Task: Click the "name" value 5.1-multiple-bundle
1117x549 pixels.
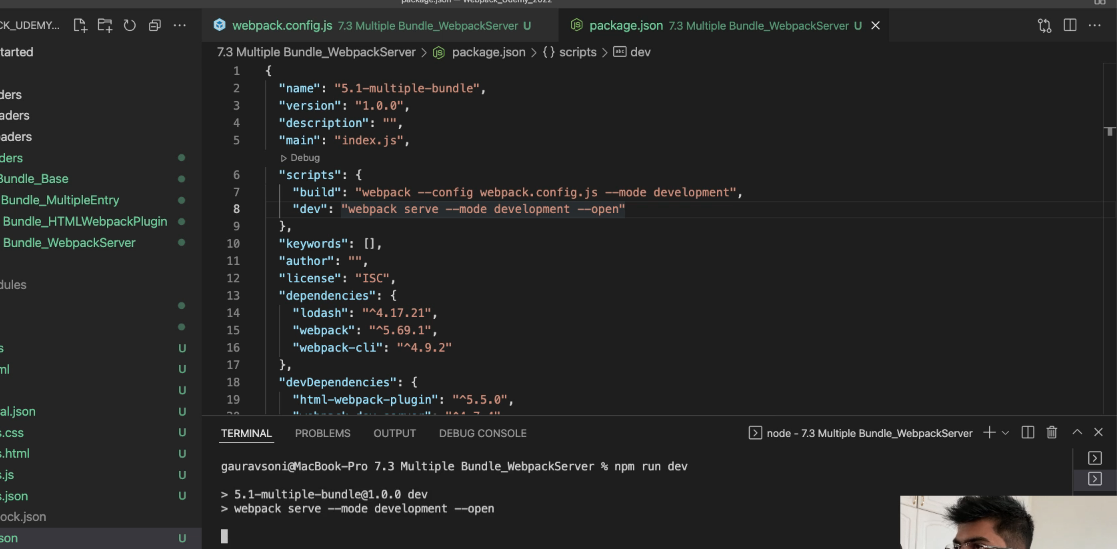Action: click(407, 88)
